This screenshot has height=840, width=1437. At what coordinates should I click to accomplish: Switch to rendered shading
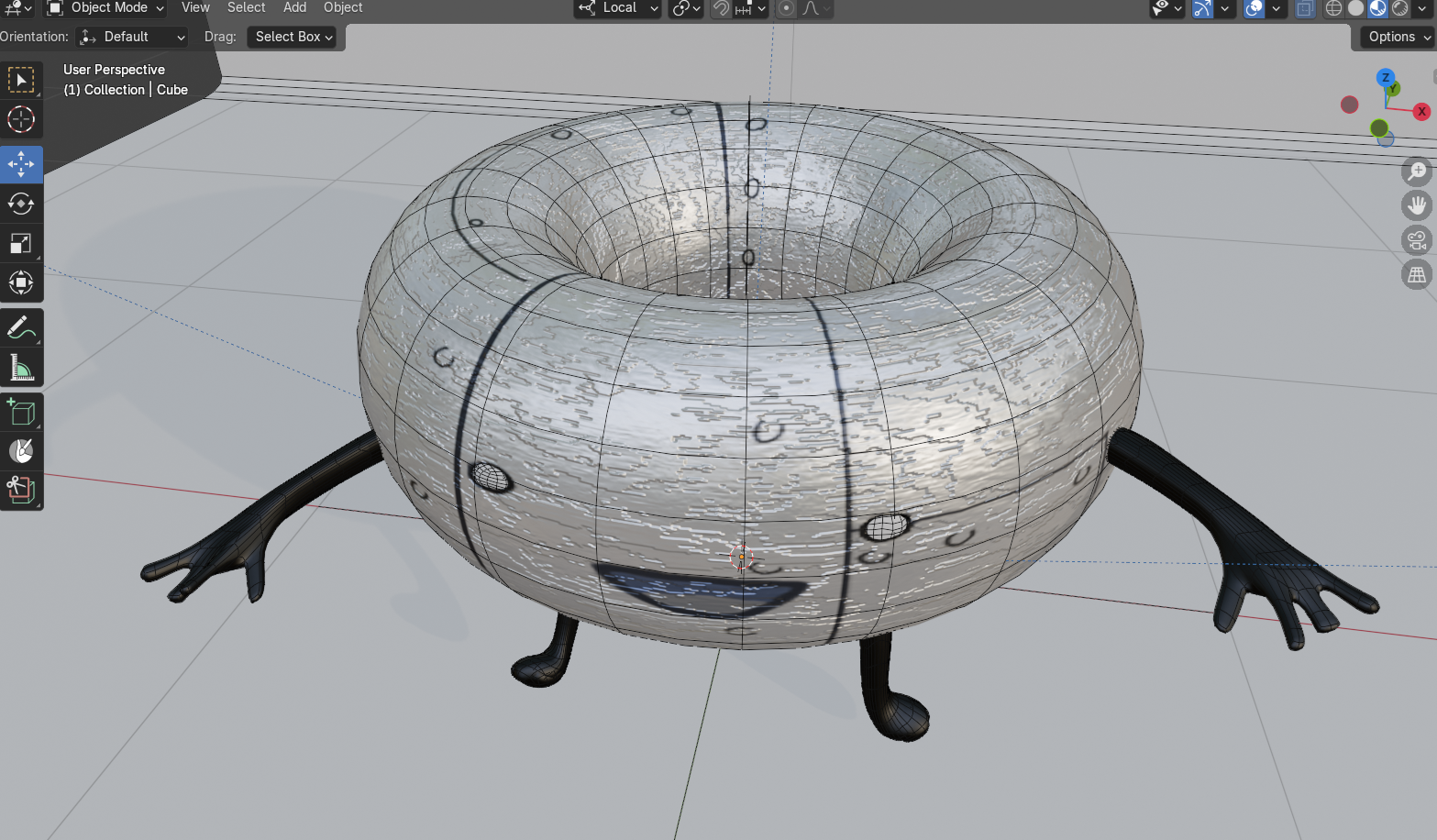tap(1400, 8)
